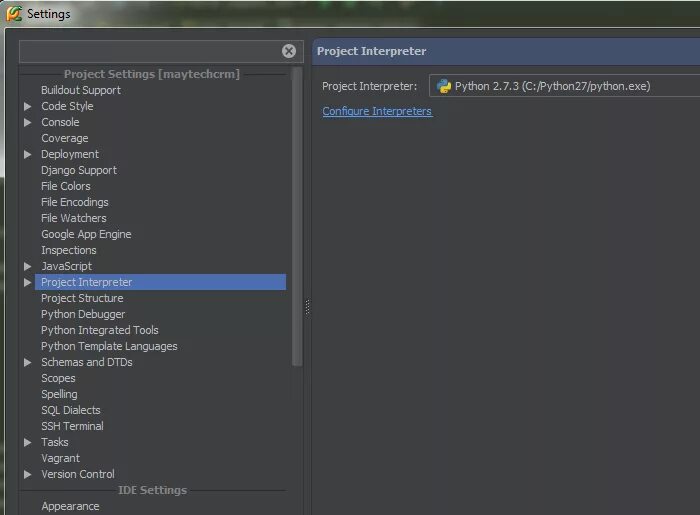This screenshot has height=515, width=700.
Task: Select the Schemas and DTDs entry
Action: click(x=87, y=362)
